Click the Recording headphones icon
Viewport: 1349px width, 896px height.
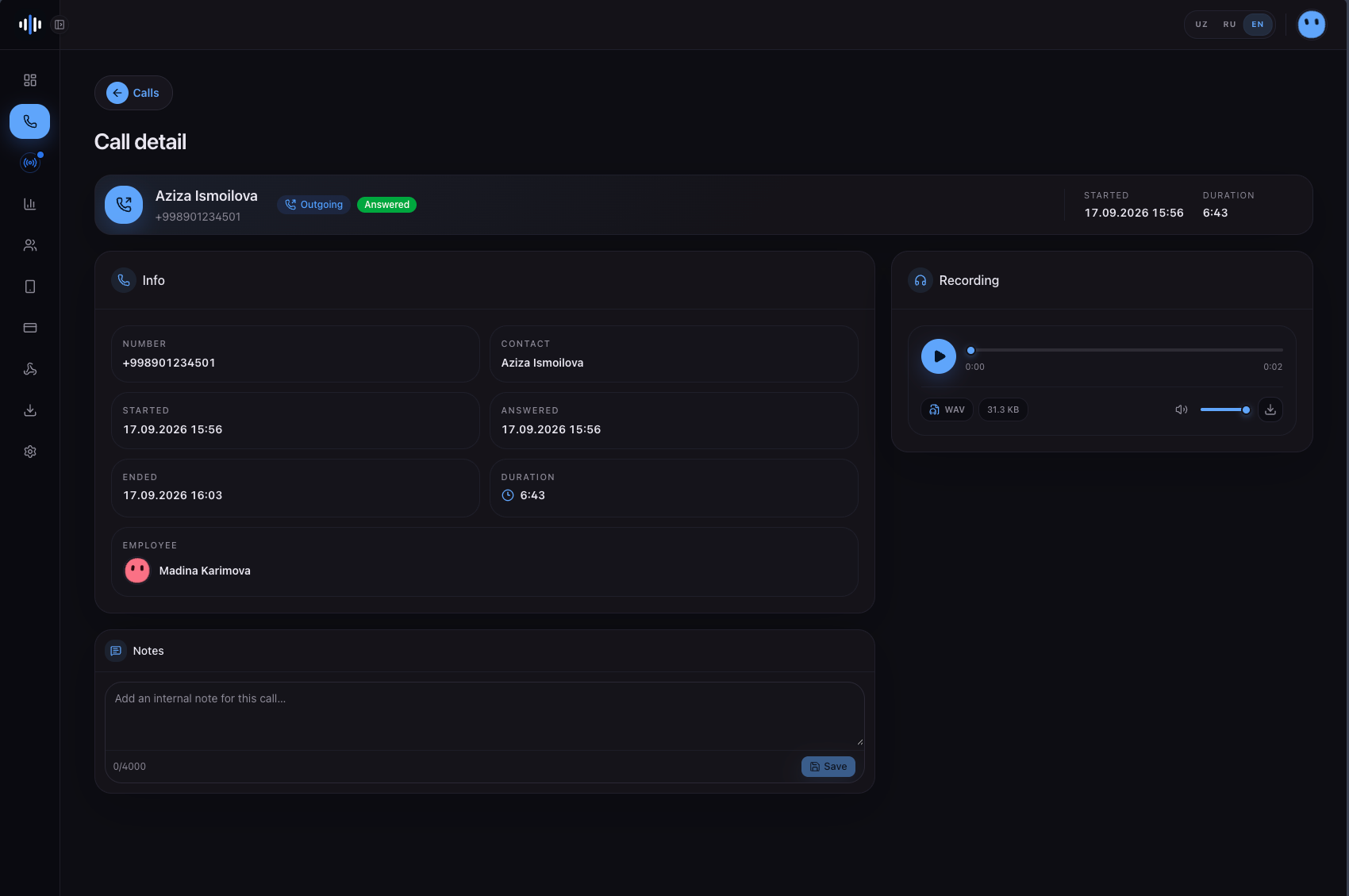(920, 280)
